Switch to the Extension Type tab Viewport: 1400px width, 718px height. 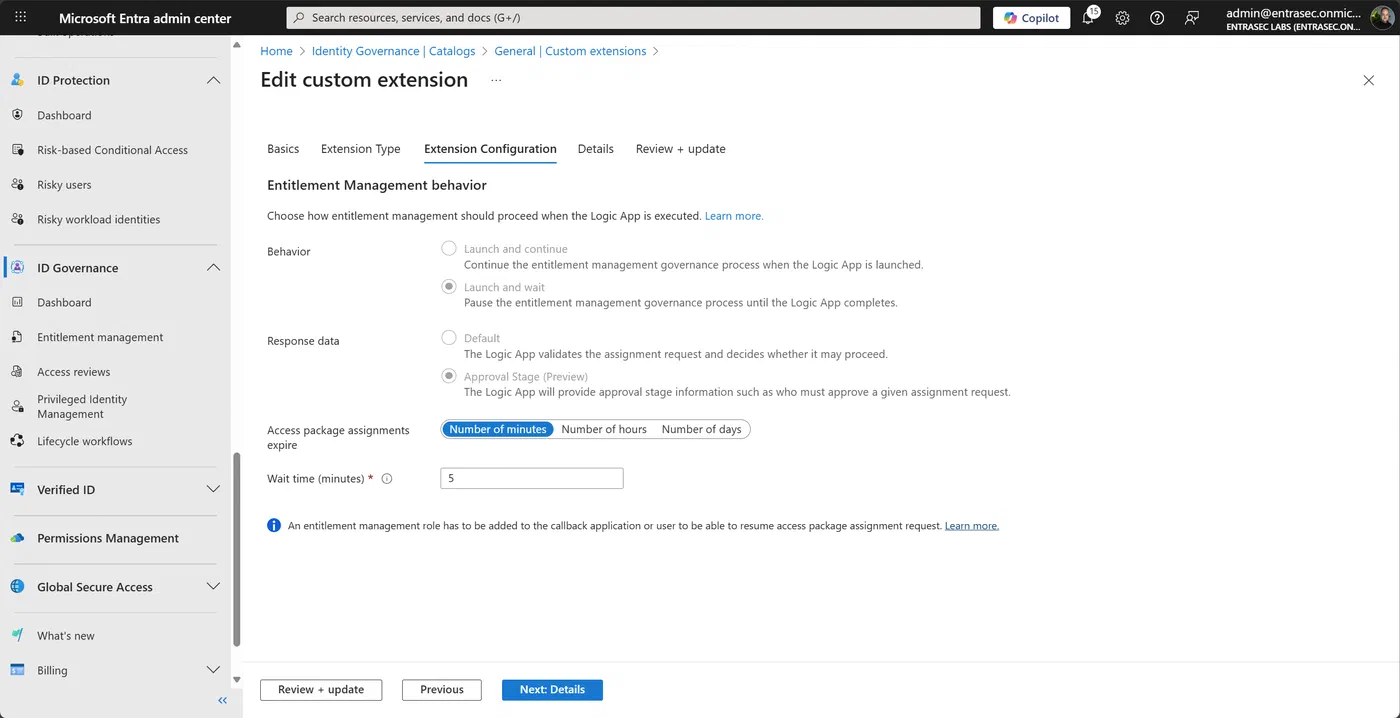click(x=361, y=149)
